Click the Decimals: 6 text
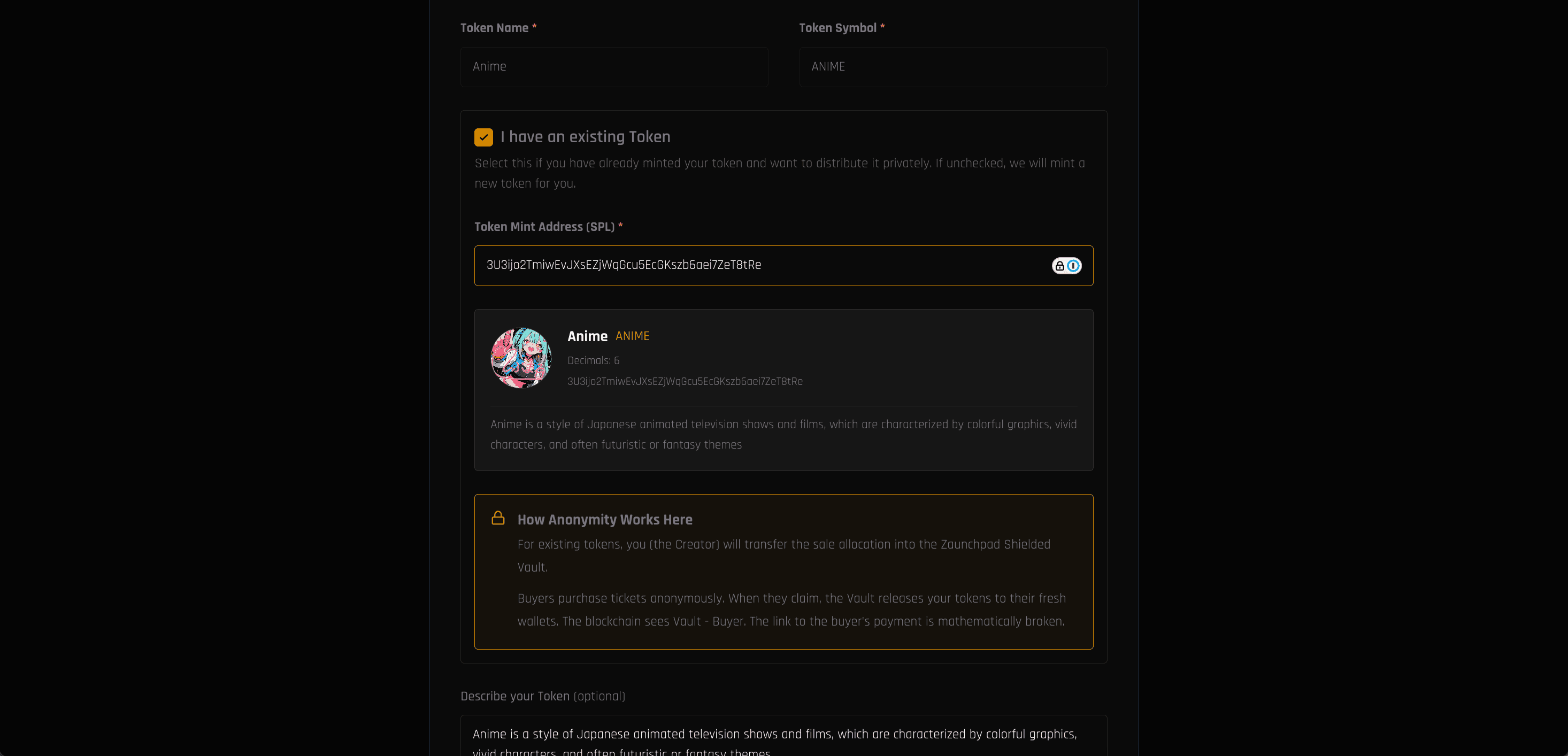The width and height of the screenshot is (1568, 756). (x=593, y=361)
